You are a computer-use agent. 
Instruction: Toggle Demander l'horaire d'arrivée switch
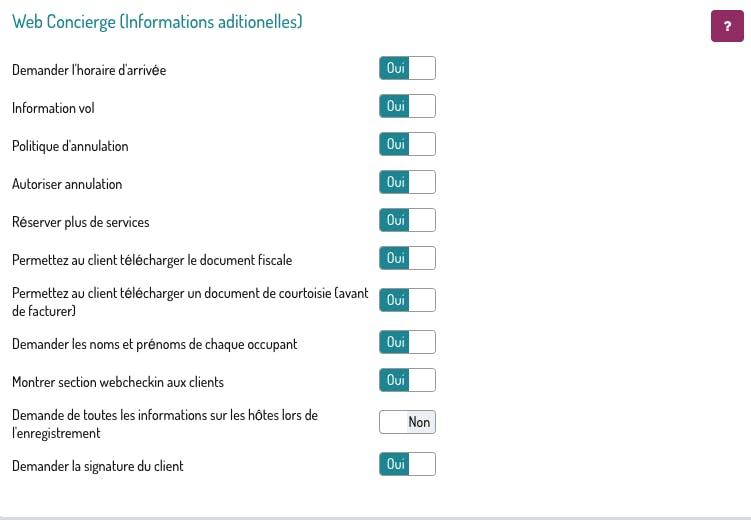point(407,68)
